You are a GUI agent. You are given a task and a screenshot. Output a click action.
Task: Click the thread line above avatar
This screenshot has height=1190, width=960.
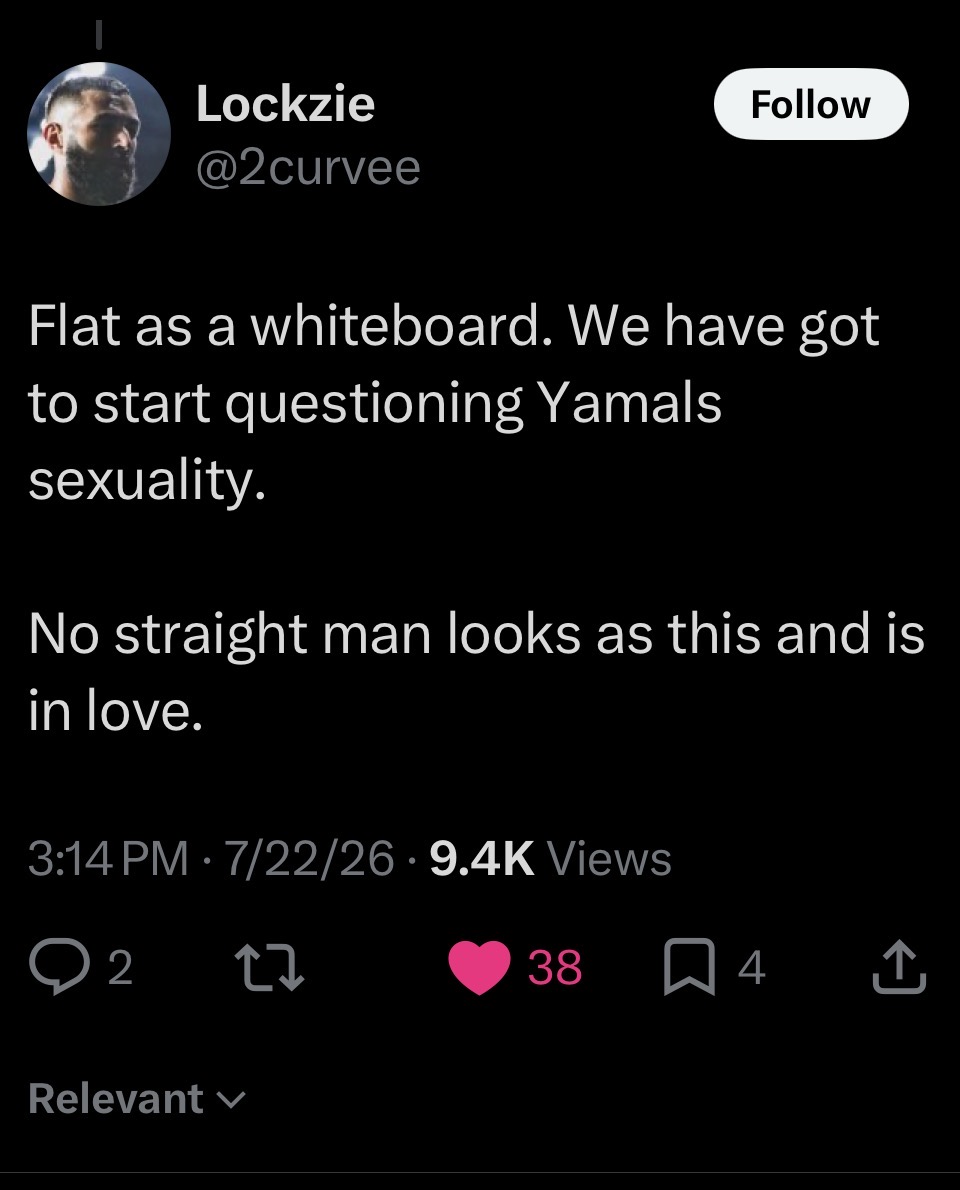(x=99, y=32)
